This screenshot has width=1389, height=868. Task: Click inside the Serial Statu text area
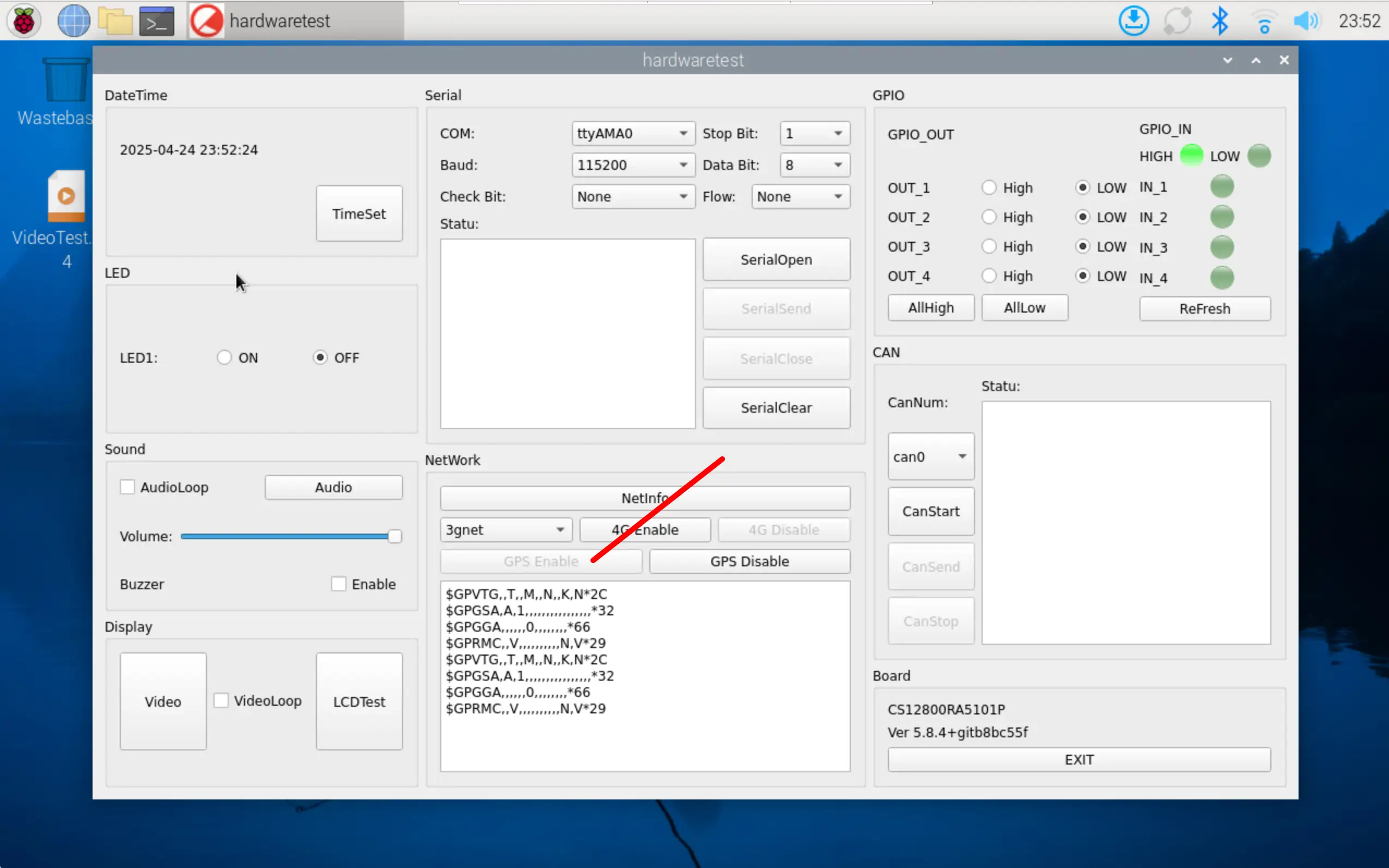568,334
